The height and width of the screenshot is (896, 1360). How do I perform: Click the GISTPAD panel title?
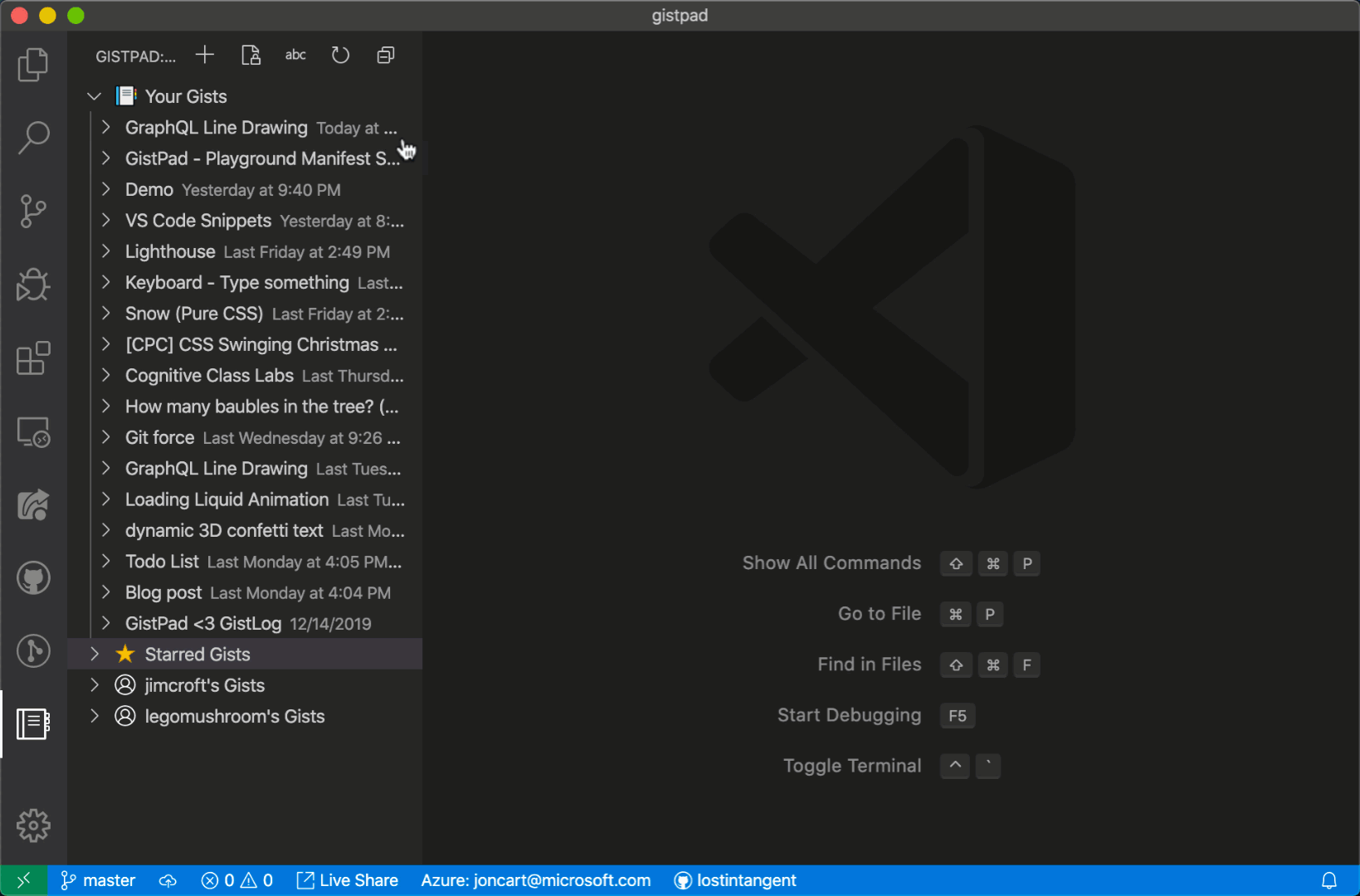(135, 56)
